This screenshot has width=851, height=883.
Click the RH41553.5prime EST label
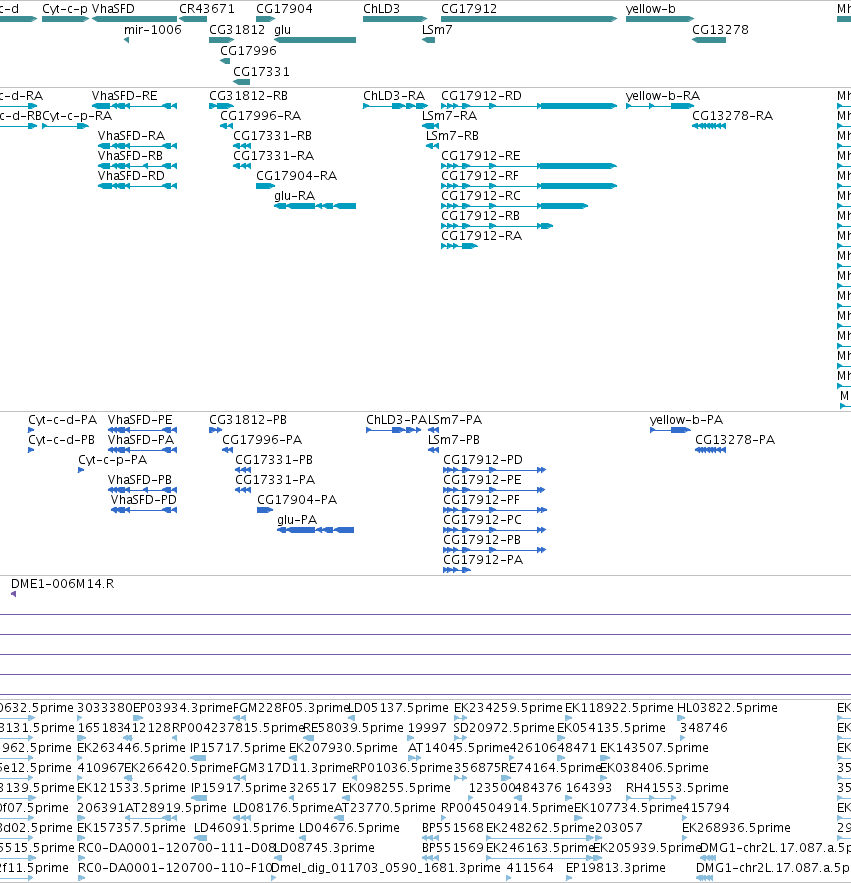(x=677, y=788)
